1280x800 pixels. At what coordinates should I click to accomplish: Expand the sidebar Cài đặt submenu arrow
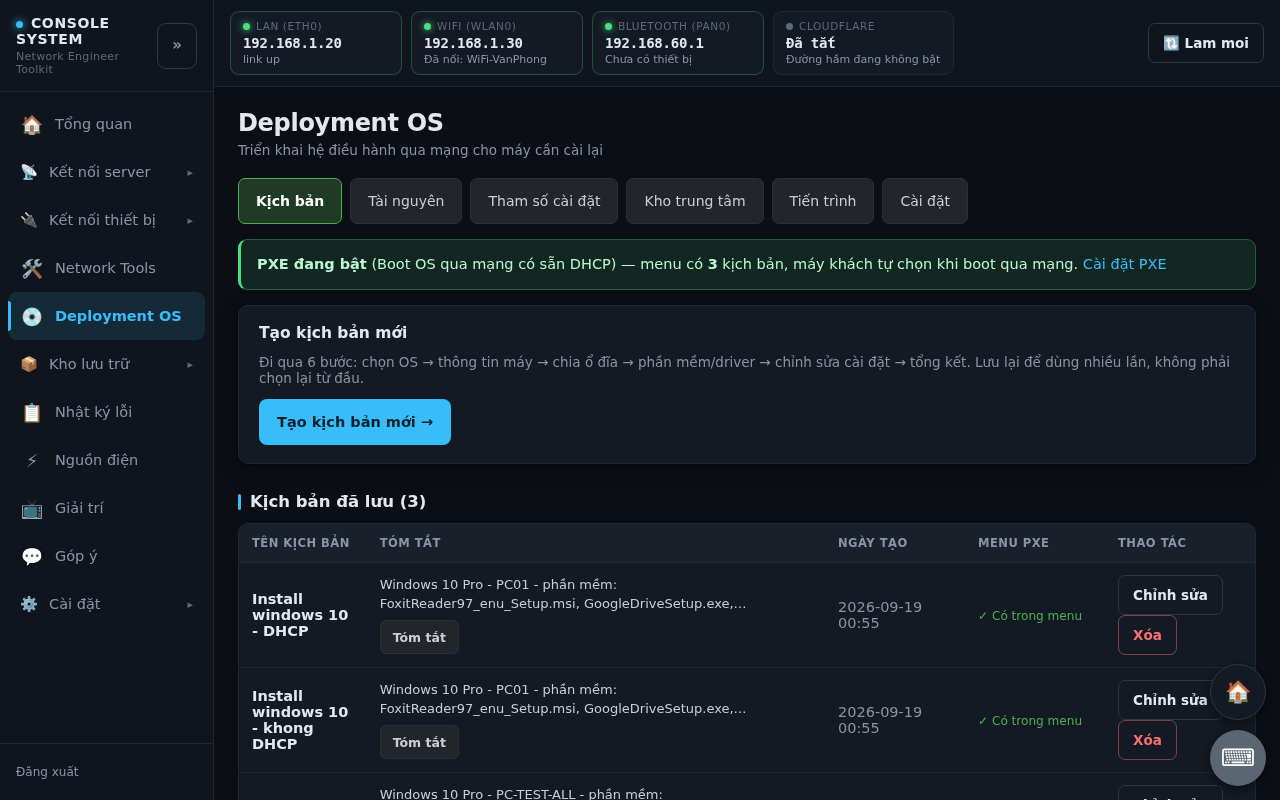[x=190, y=604]
